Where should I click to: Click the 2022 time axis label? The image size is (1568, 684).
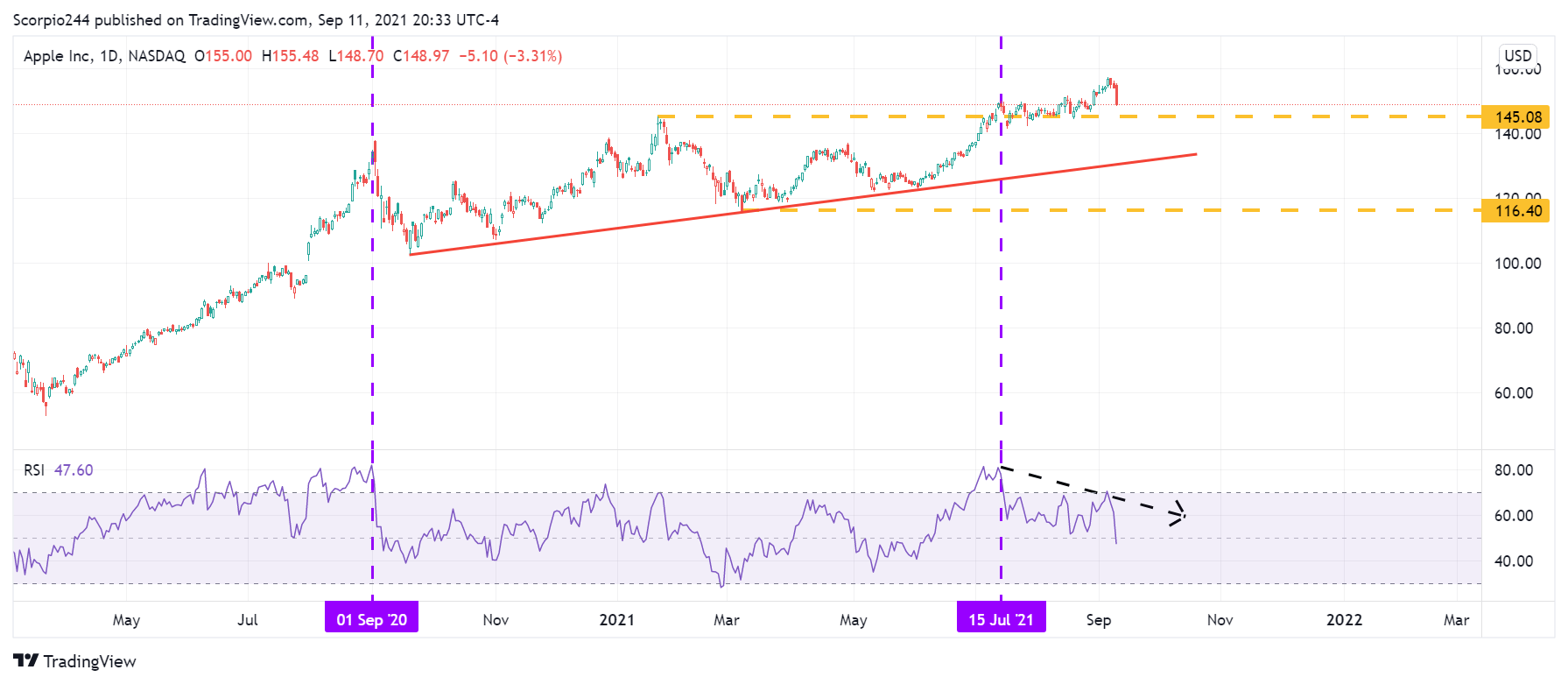pos(1344,620)
